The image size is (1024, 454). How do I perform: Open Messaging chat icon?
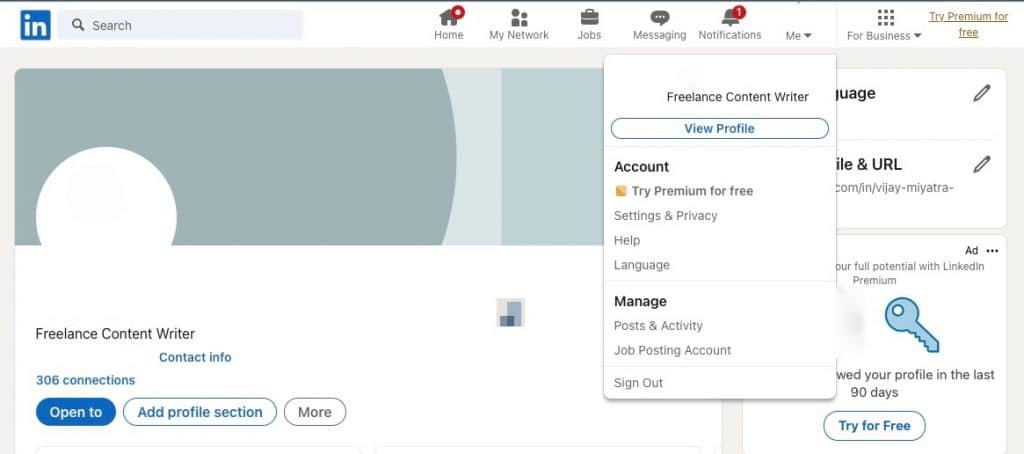pyautogui.click(x=660, y=18)
